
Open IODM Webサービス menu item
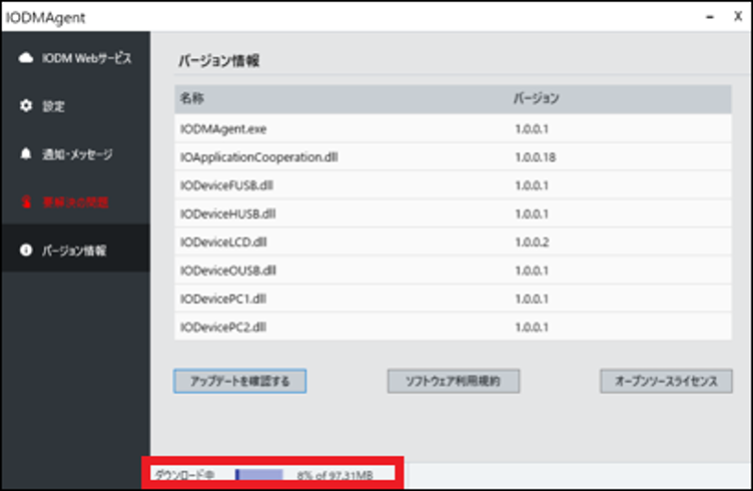coord(76,58)
